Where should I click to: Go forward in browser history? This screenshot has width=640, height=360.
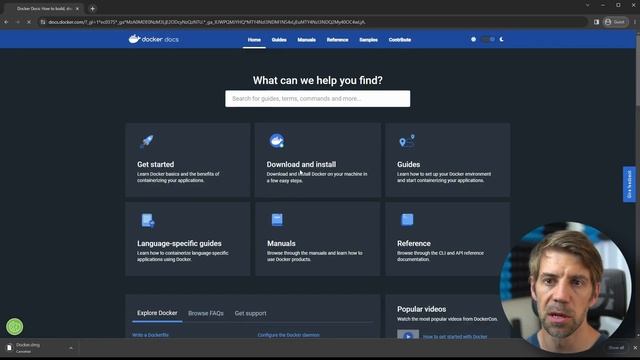(x=18, y=22)
